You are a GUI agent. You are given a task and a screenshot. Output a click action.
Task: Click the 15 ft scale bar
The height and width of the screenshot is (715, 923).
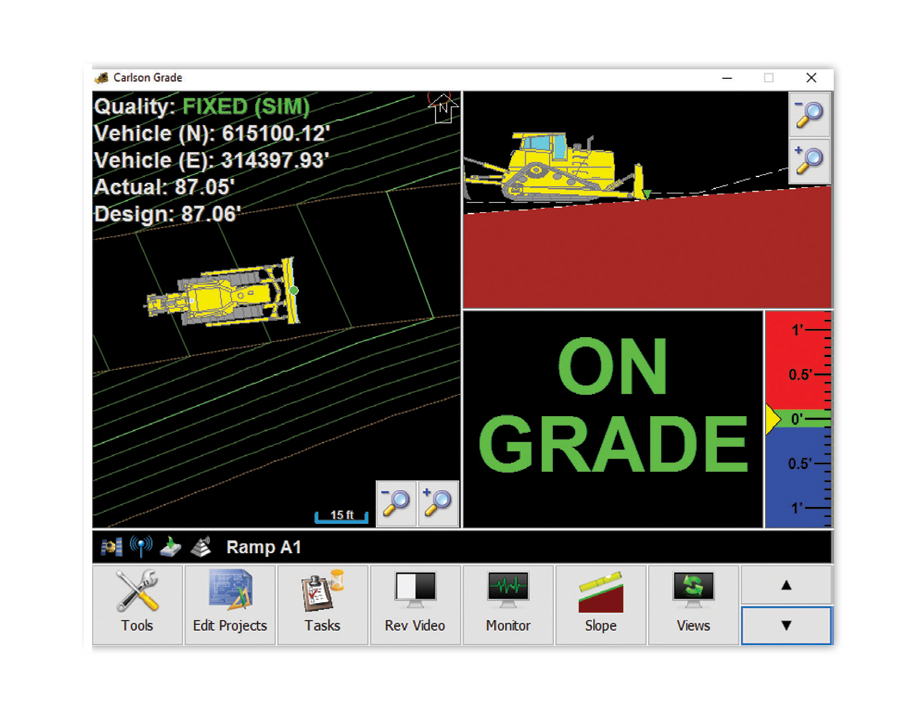point(341,516)
